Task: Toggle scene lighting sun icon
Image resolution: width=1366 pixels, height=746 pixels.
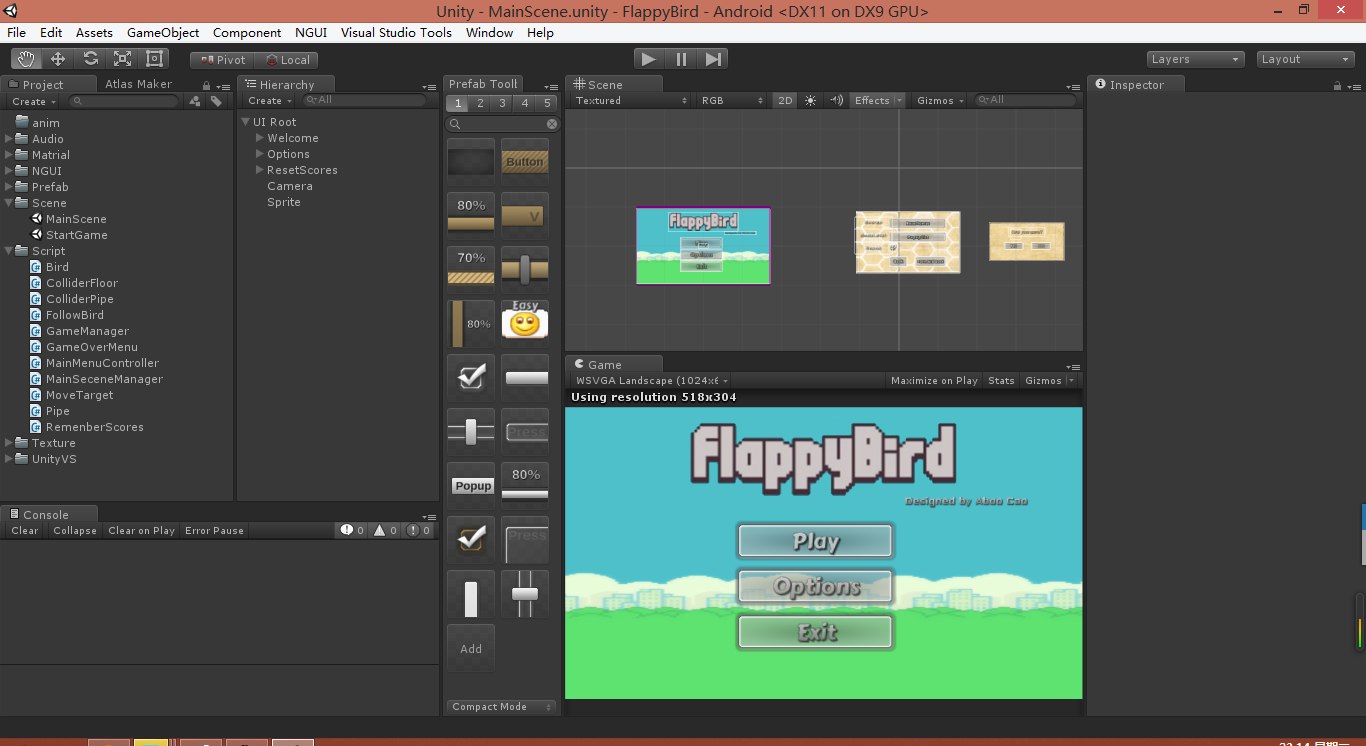Action: pyautogui.click(x=810, y=100)
